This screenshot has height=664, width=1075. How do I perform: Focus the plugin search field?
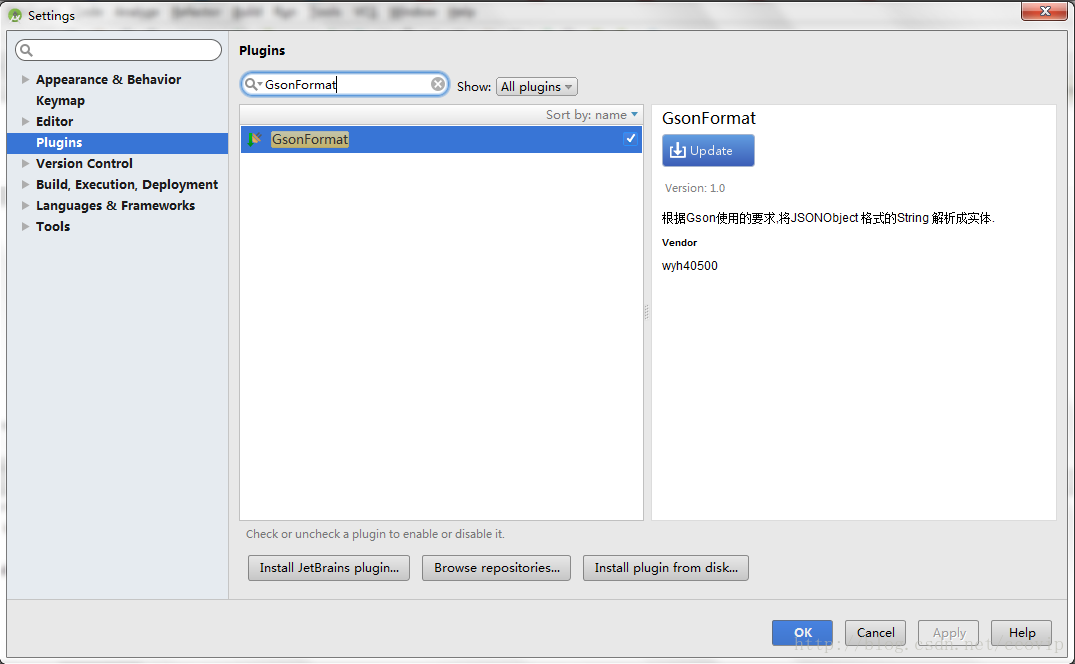point(345,84)
